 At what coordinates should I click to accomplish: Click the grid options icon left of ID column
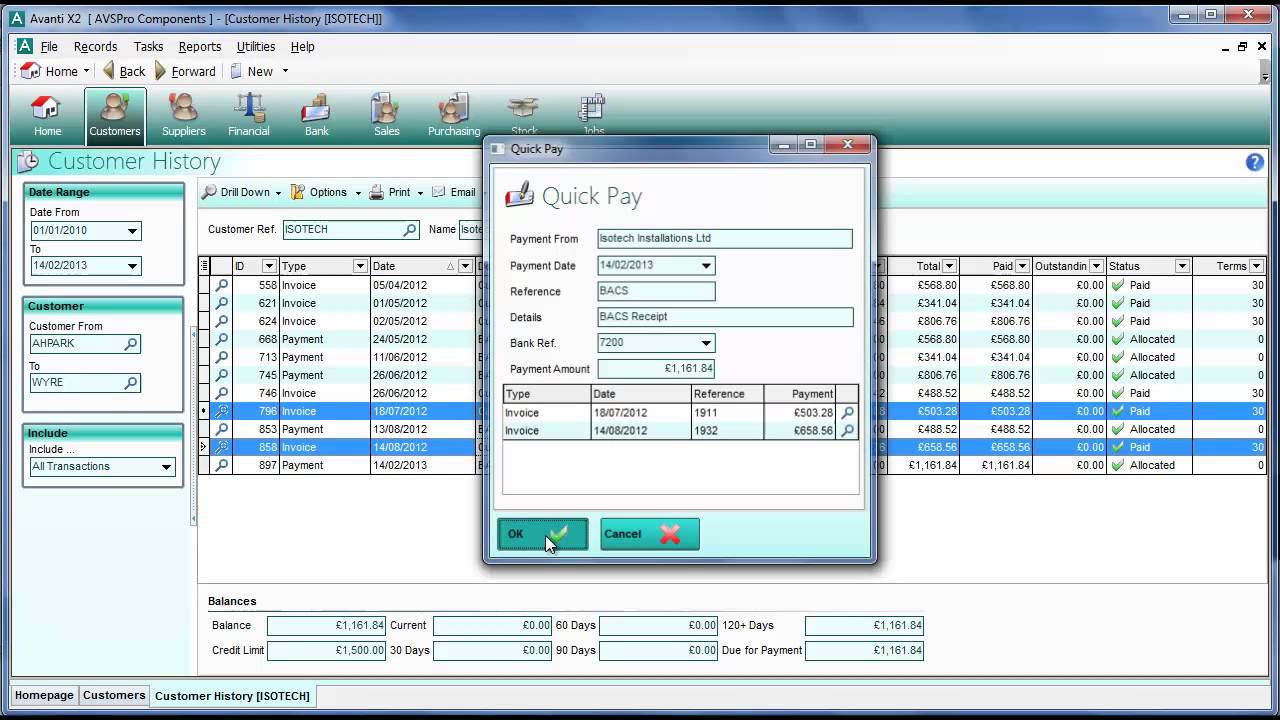[205, 266]
